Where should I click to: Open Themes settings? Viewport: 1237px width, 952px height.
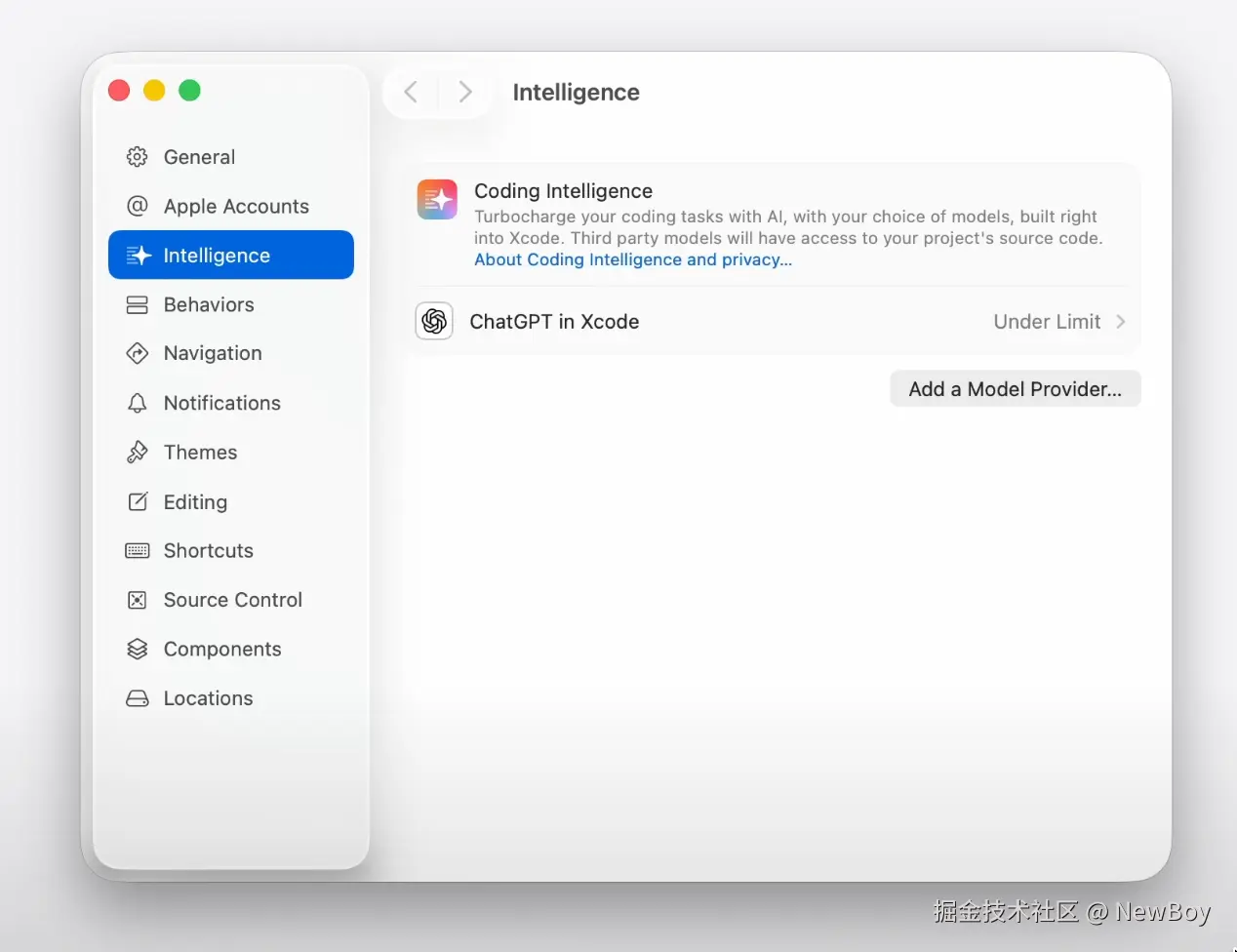click(x=231, y=452)
